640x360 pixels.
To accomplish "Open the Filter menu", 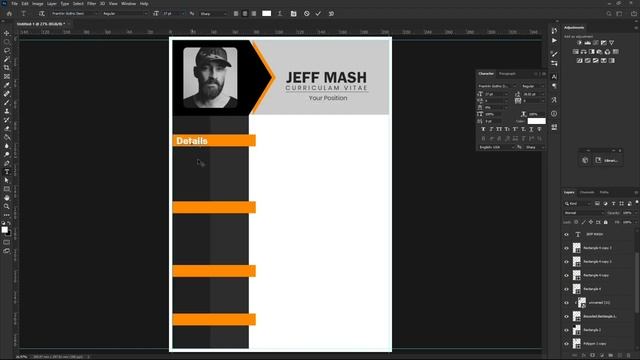I will [92, 4].
